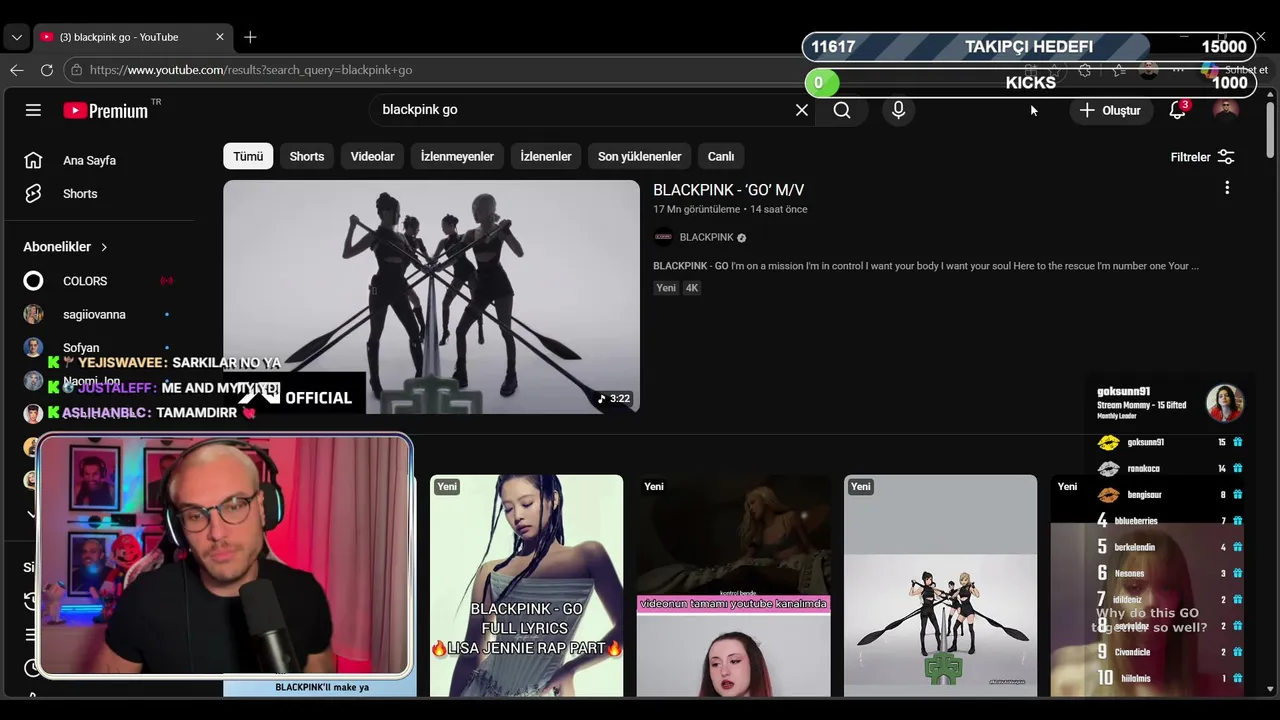Click the Home icon beside Ana Sayfa
The height and width of the screenshot is (720, 1280).
point(33,160)
